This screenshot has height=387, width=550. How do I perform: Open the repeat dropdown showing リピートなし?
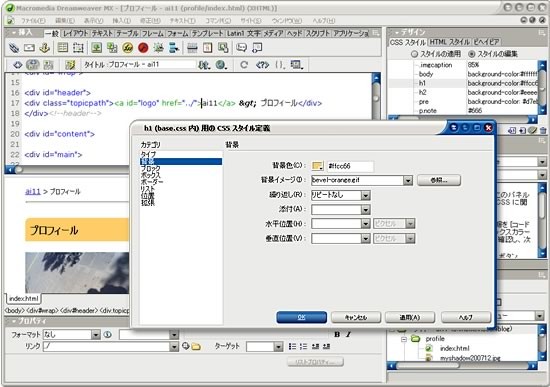(365, 195)
